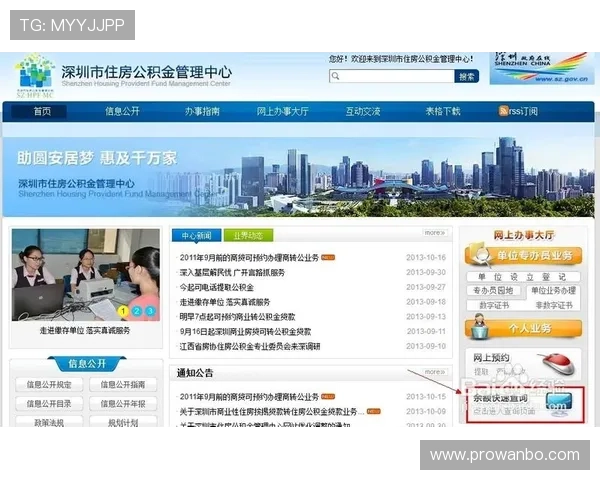The image size is (600, 480).
Task: Click the RSS feed orange icon
Action: (503, 111)
